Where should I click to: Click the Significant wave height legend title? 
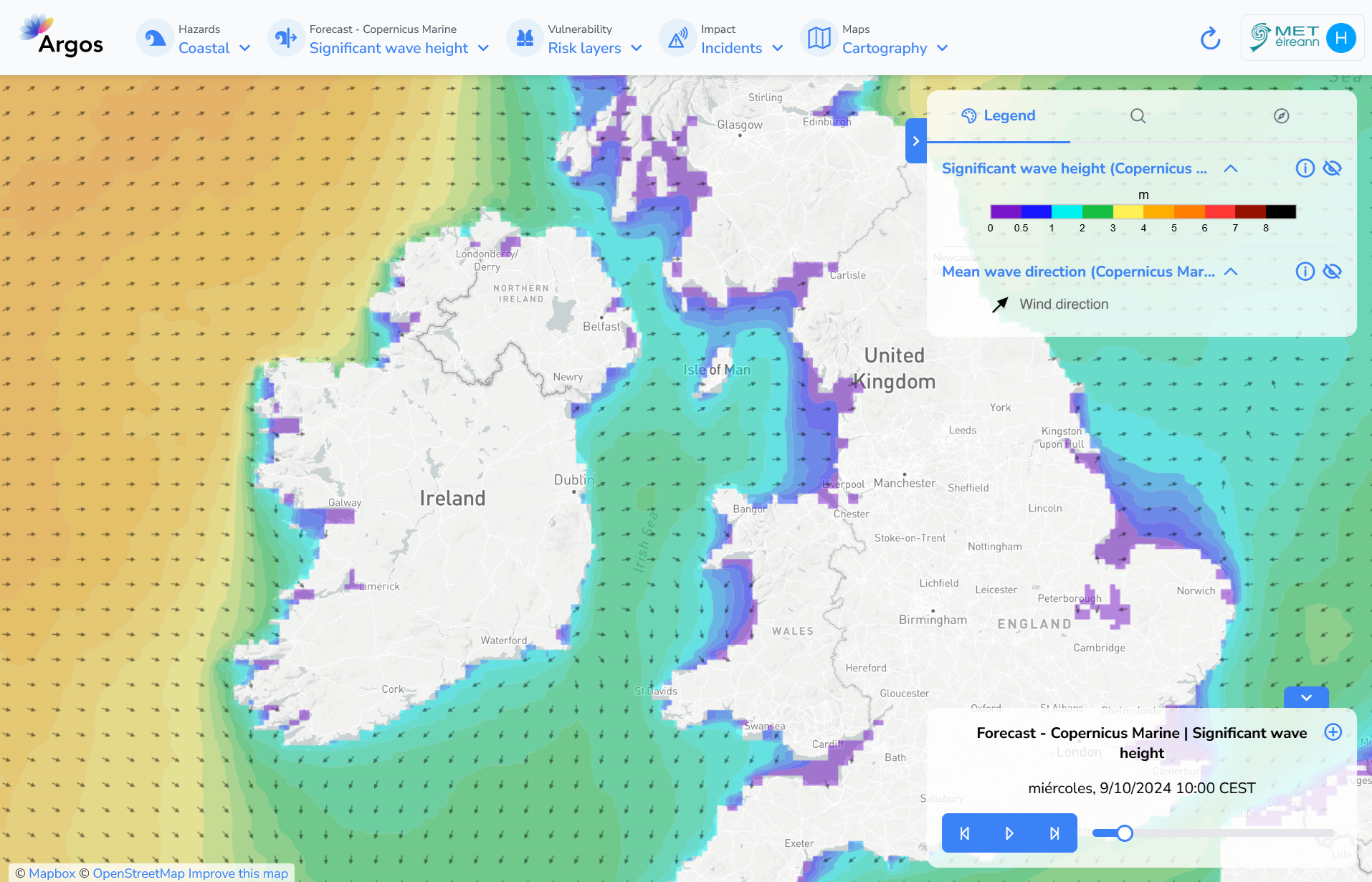tap(1075, 168)
